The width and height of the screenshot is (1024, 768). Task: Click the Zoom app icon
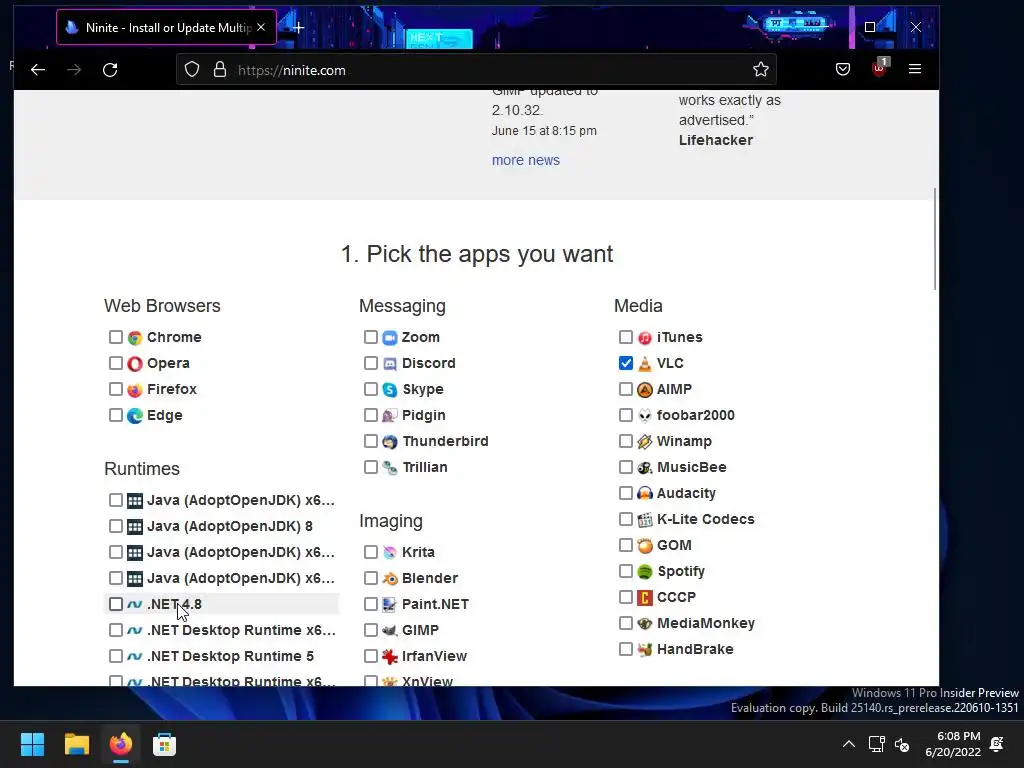[390, 338]
